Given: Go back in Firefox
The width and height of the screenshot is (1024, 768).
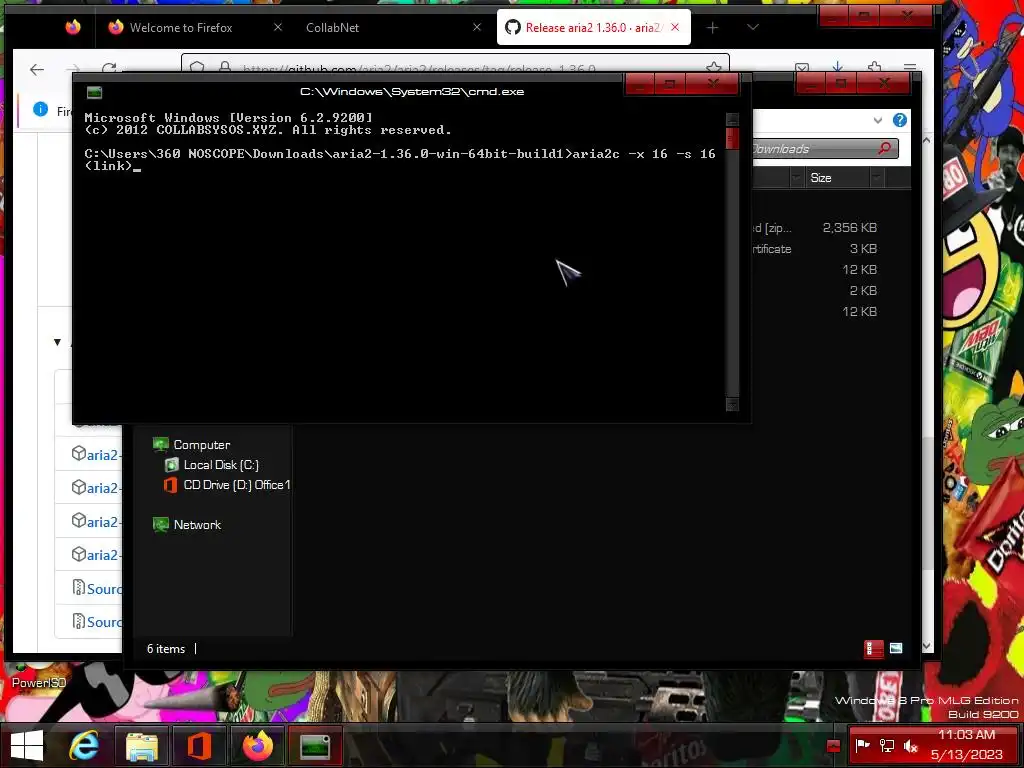Looking at the screenshot, I should point(37,69).
